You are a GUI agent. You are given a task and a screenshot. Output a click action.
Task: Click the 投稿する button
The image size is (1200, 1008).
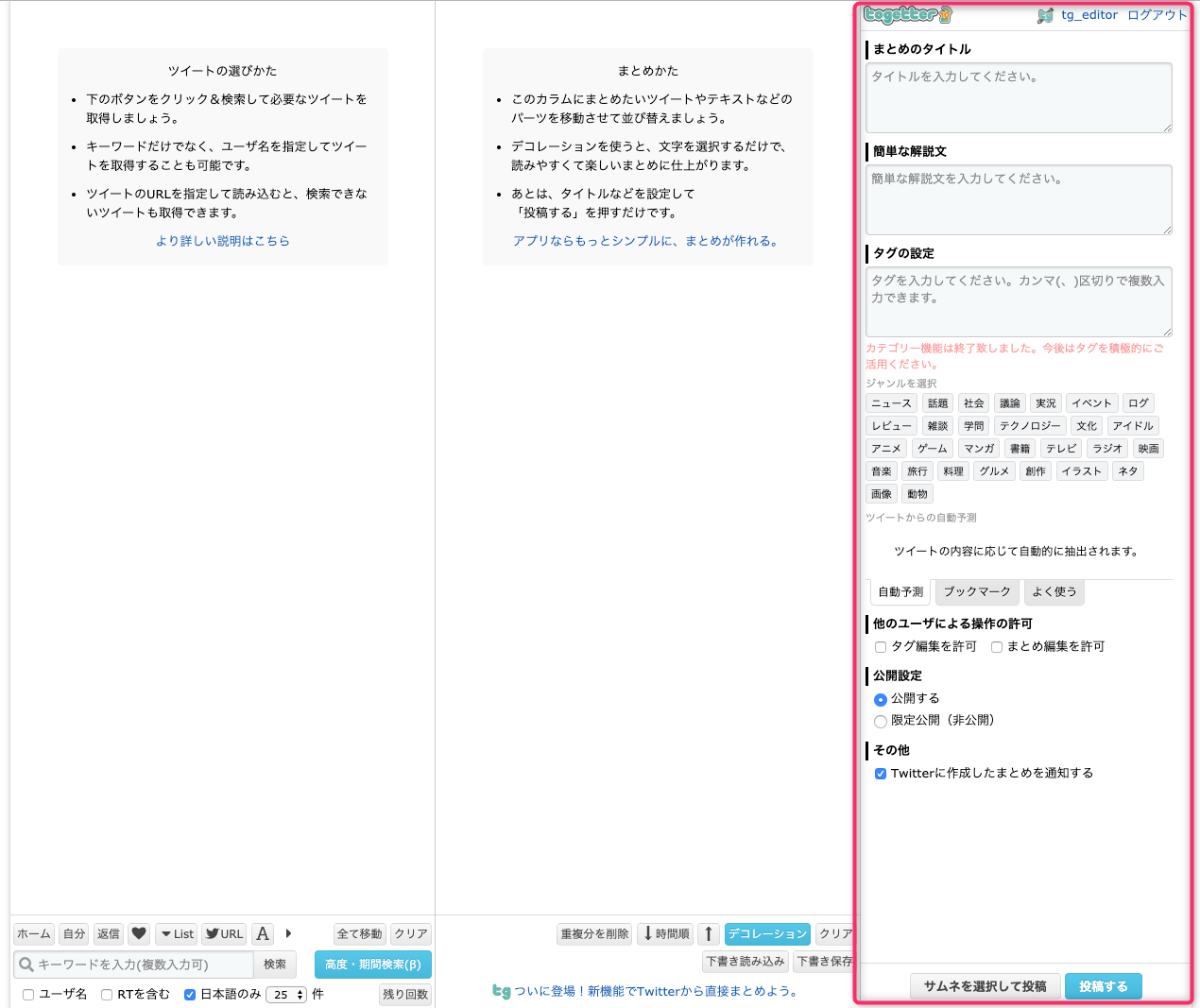pyautogui.click(x=1103, y=986)
